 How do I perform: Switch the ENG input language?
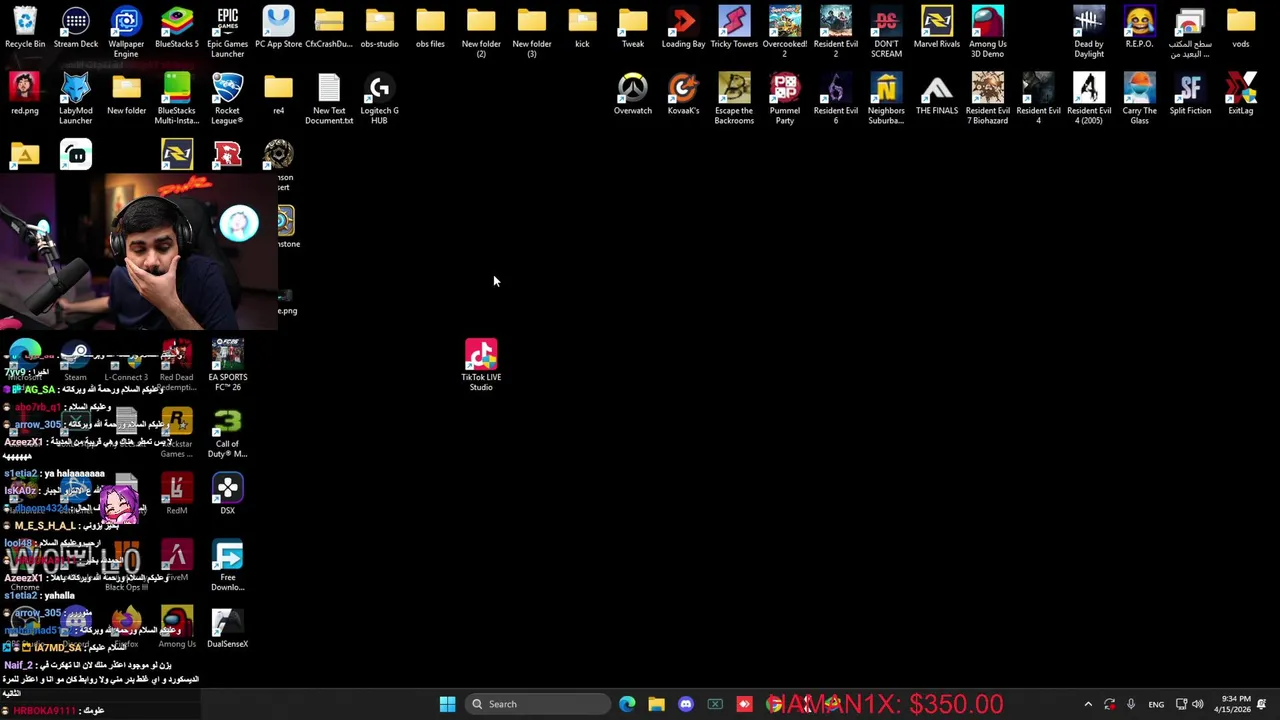click(x=1156, y=704)
